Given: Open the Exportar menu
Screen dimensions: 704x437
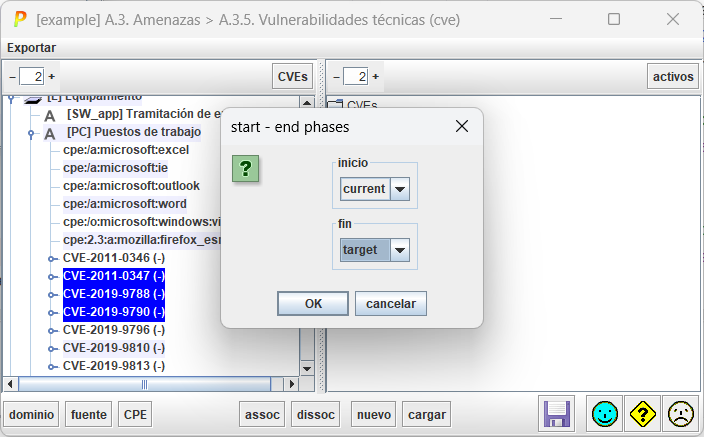Looking at the screenshot, I should tap(31, 48).
